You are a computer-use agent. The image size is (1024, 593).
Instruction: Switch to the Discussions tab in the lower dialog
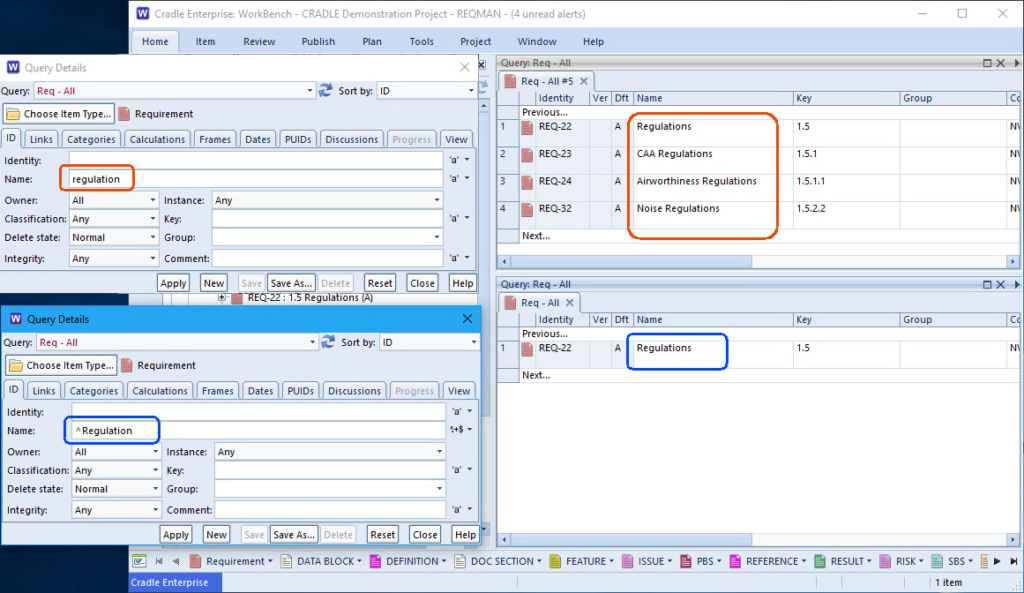click(355, 392)
